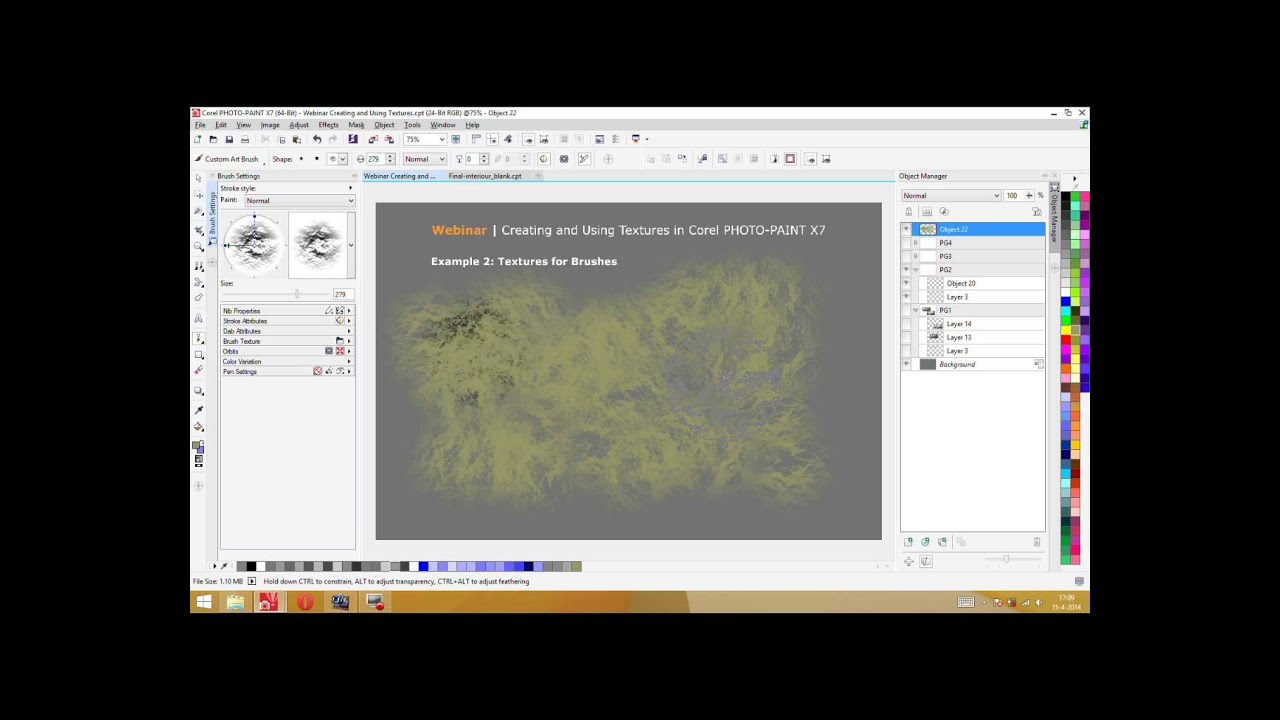Expand the Color Variation section
This screenshot has width=1280, height=720.
point(349,361)
